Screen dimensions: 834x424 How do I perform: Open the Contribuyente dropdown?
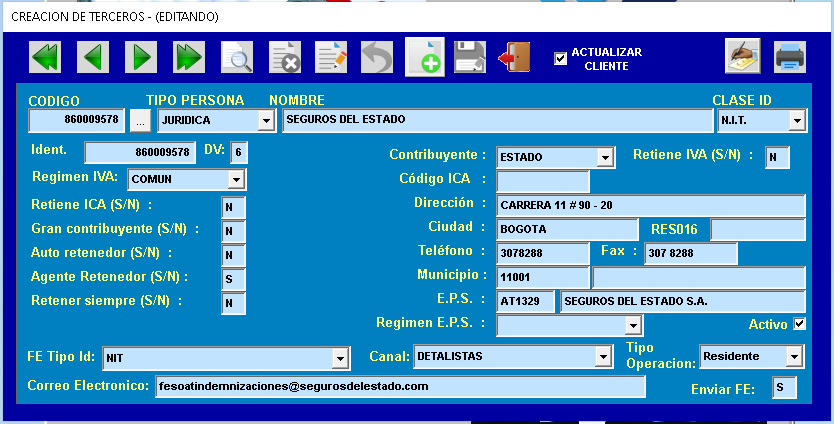click(605, 157)
